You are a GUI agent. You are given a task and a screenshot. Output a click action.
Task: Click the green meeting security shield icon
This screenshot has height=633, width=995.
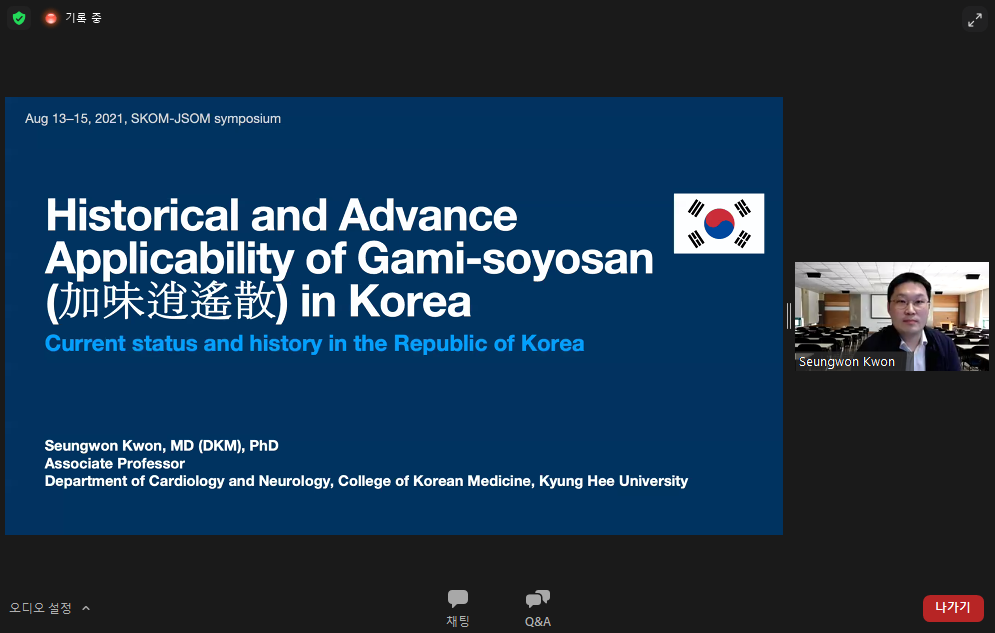click(x=18, y=17)
